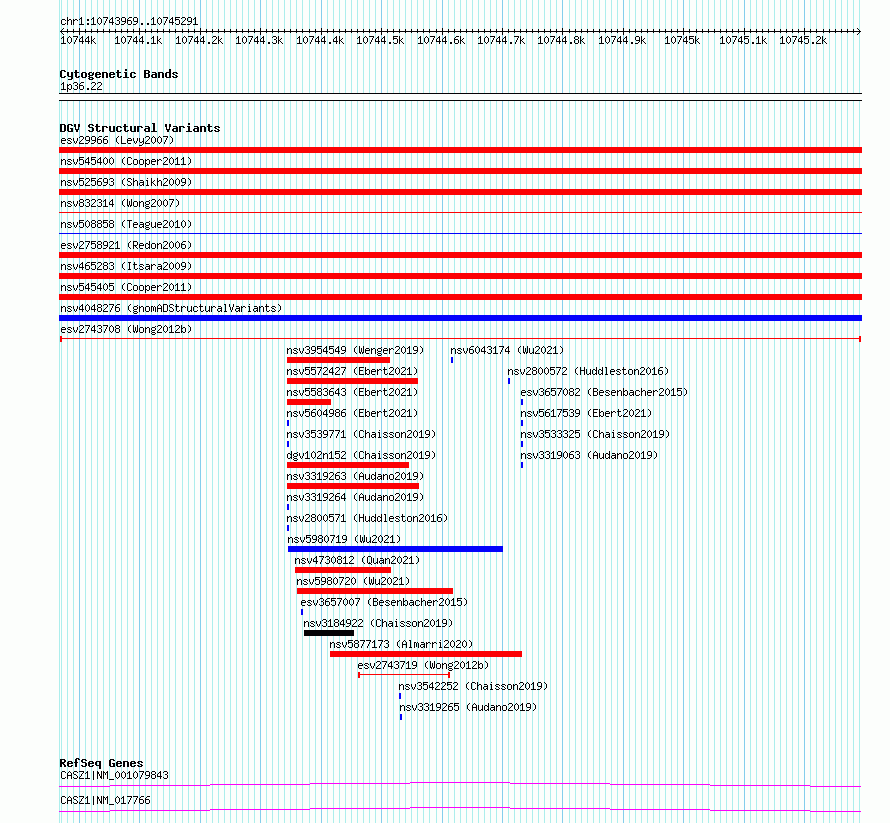Click the blue bar under nsv5980719 (Wu2021)
This screenshot has height=823, width=890.
click(x=395, y=549)
